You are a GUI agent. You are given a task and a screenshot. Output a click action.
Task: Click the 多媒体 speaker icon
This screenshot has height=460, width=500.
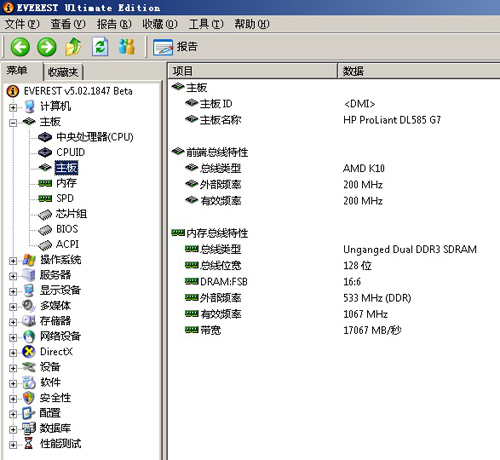point(29,306)
